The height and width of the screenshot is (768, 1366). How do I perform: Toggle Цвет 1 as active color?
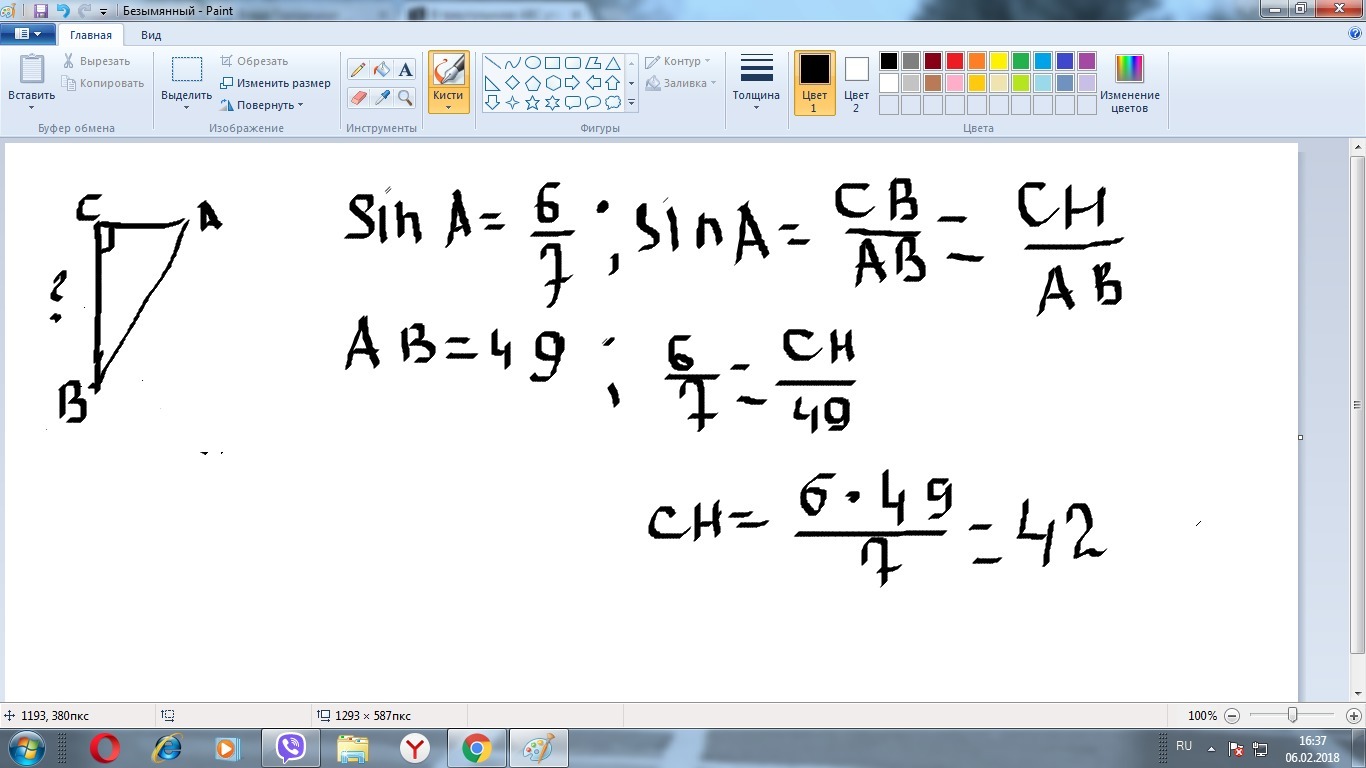pyautogui.click(x=814, y=83)
